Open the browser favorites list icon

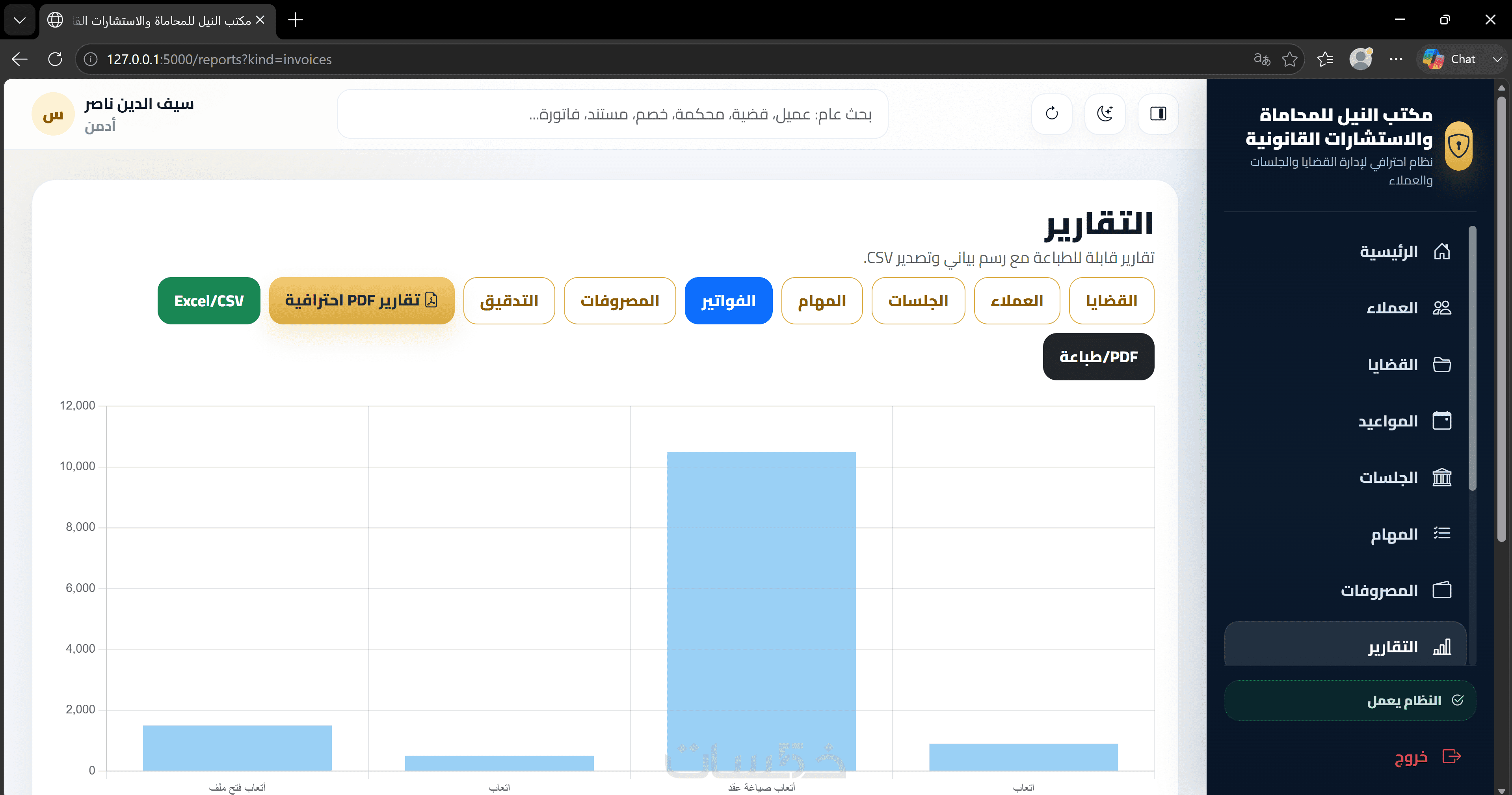pos(1325,59)
